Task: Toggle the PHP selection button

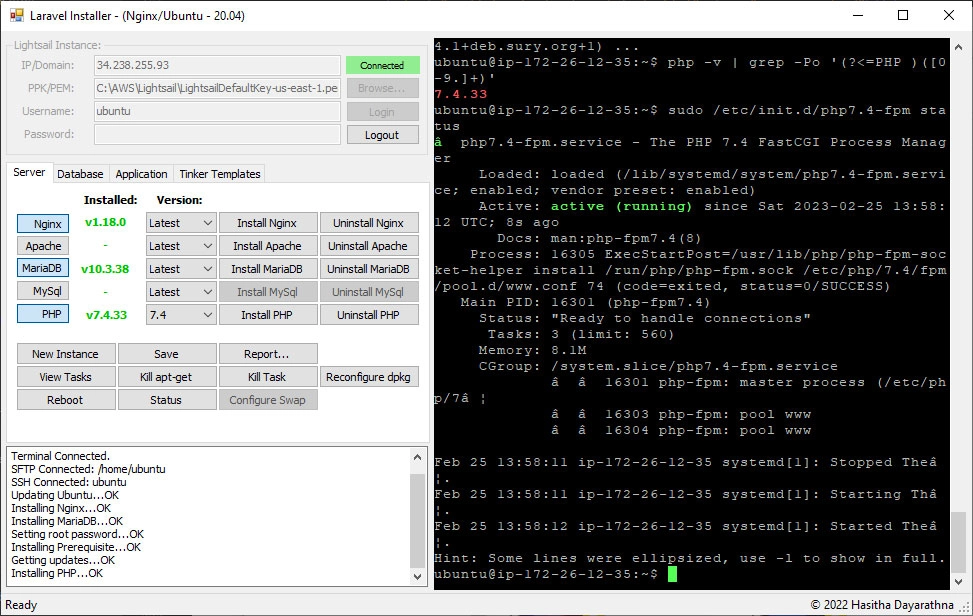Action: 43,315
